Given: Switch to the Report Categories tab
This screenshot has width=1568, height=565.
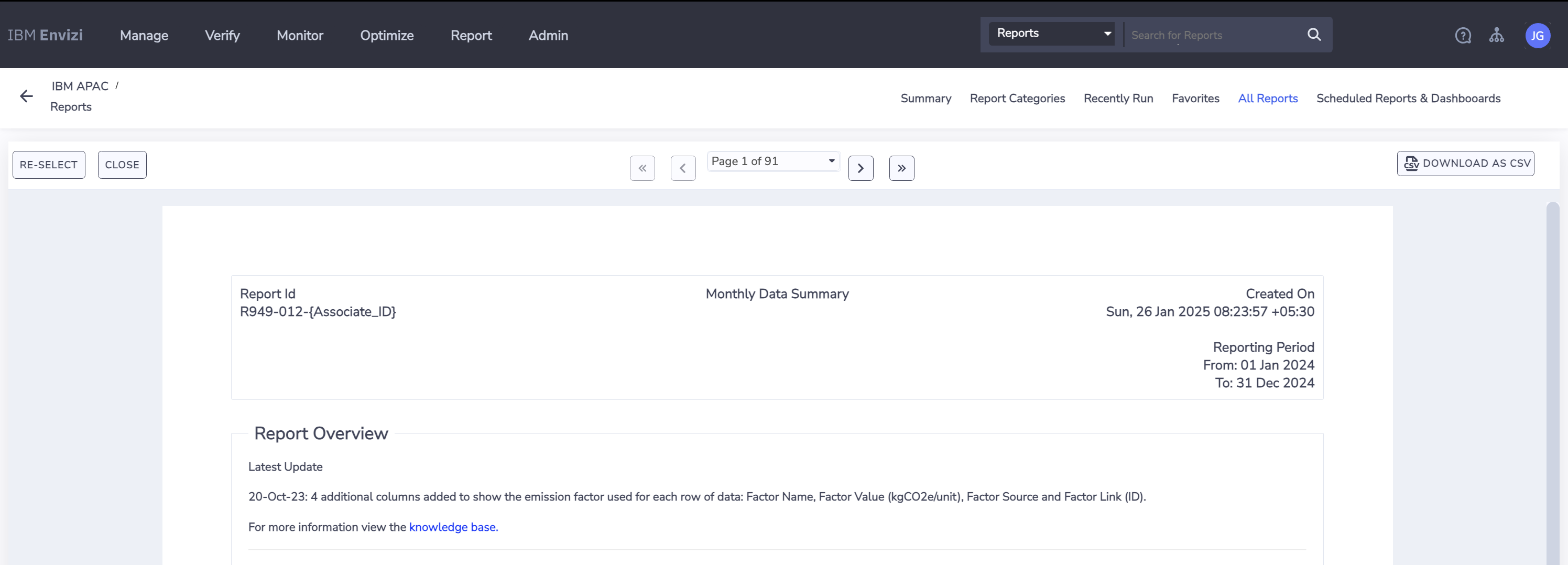Looking at the screenshot, I should 1017,99.
